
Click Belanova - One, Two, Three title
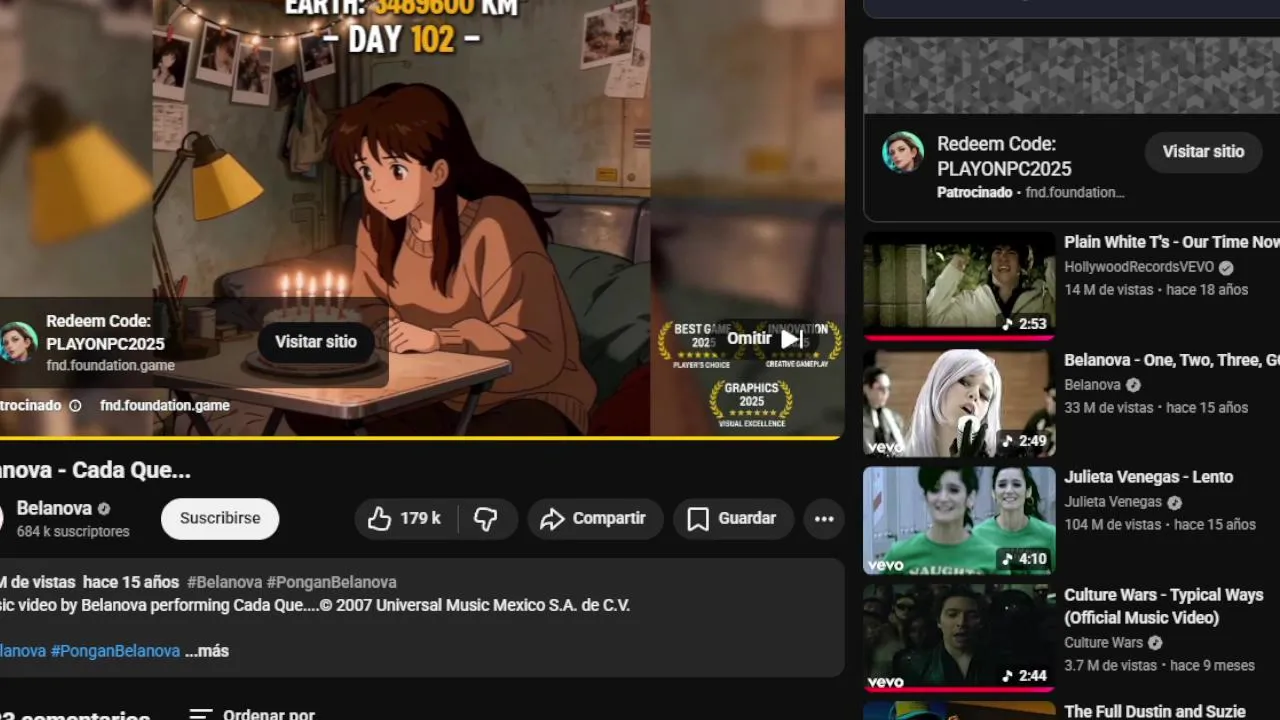coord(1172,360)
